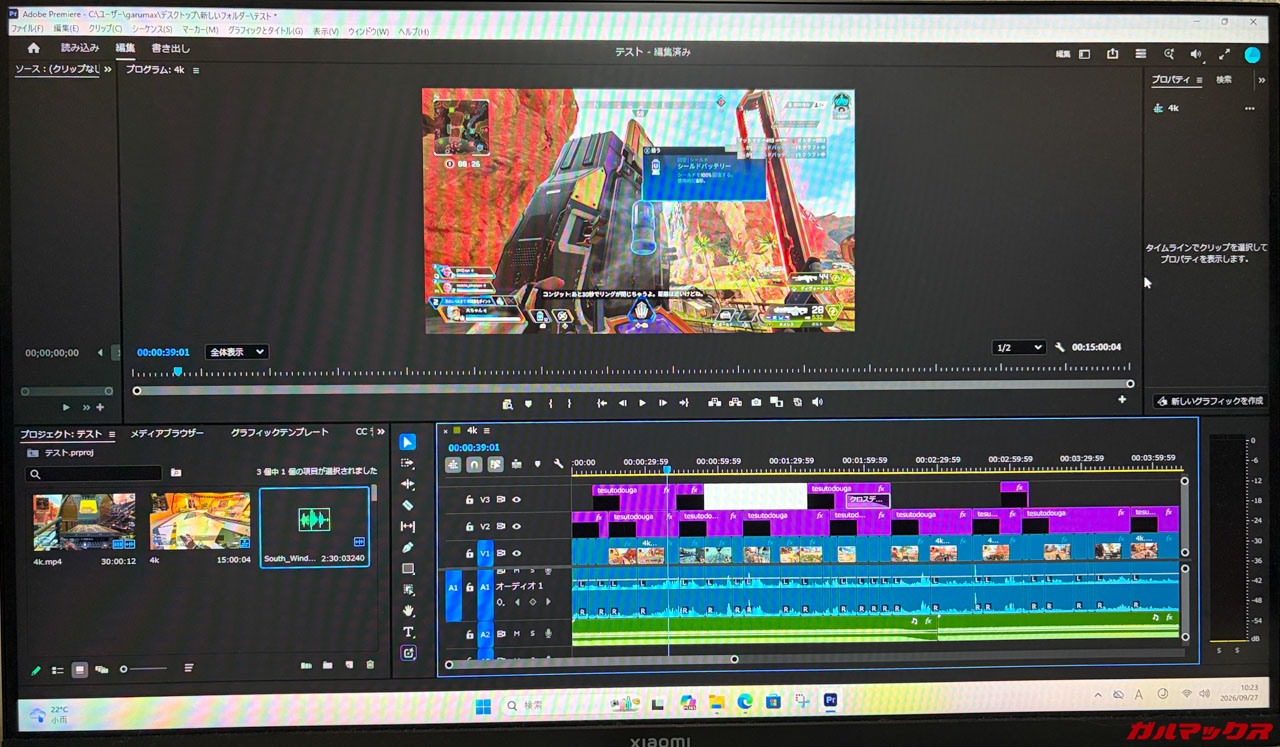Click the trash icon in Project panel
The width and height of the screenshot is (1280, 747).
pyautogui.click(x=370, y=665)
